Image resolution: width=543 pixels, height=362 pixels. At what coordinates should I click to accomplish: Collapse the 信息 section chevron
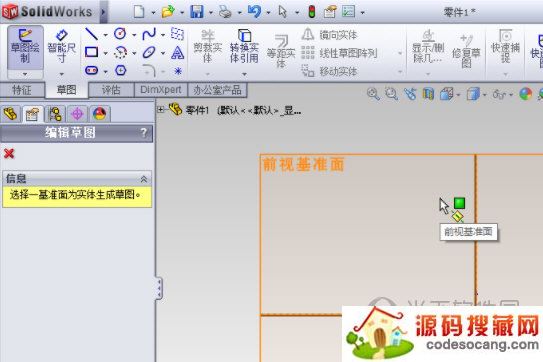(144, 179)
